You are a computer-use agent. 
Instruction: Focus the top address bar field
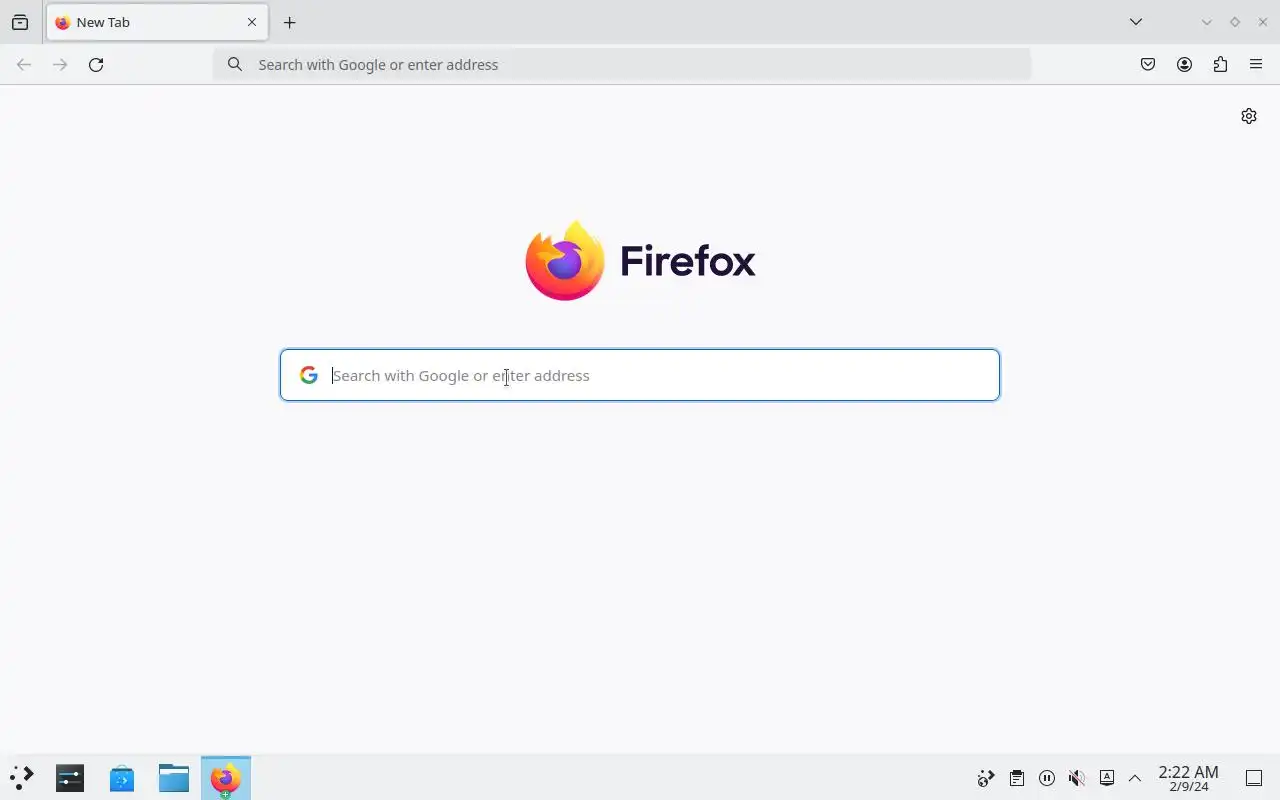point(622,65)
